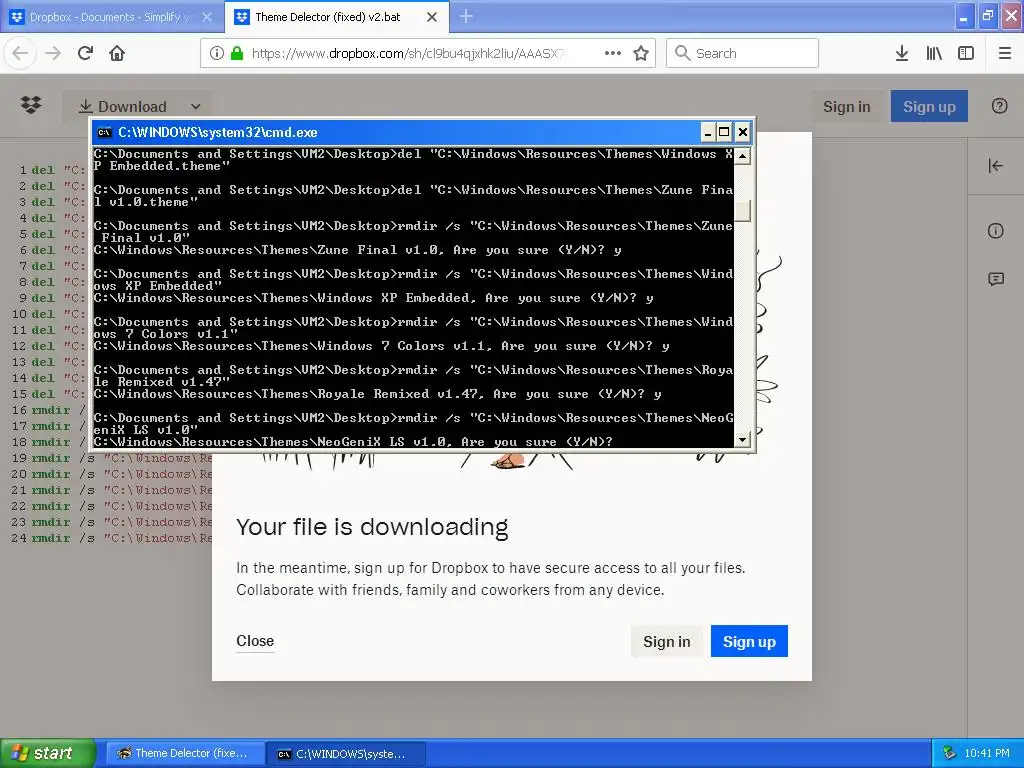
Task: Open Firefox hamburger menu
Action: pos(1005,53)
